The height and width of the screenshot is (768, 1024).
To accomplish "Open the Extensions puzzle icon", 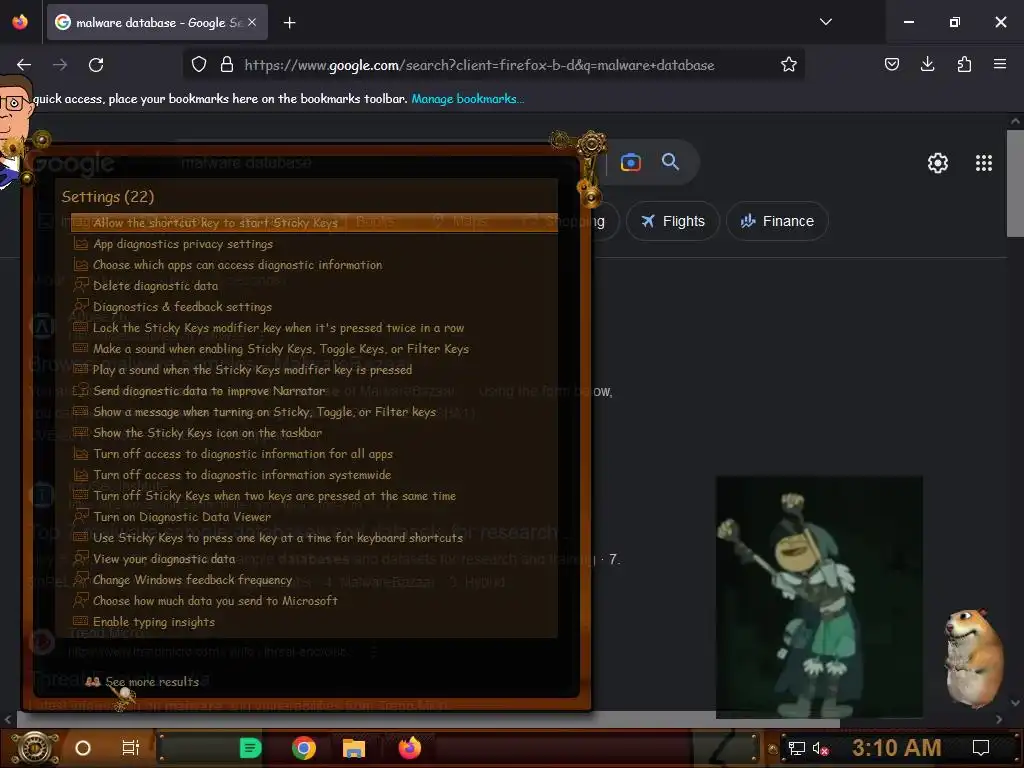I will pyautogui.click(x=964, y=64).
